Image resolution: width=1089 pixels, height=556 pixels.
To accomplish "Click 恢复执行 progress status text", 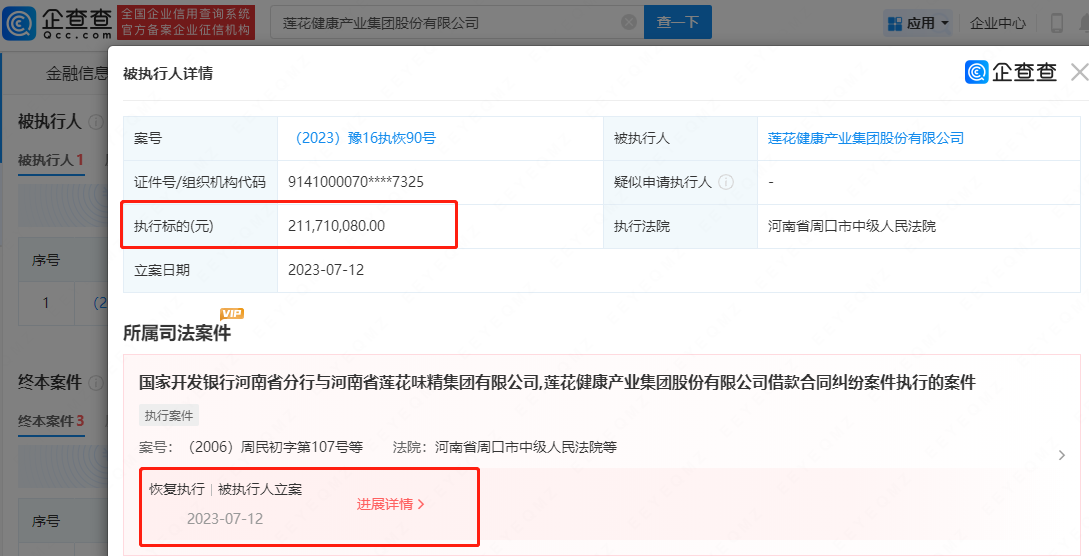I will pyautogui.click(x=177, y=489).
